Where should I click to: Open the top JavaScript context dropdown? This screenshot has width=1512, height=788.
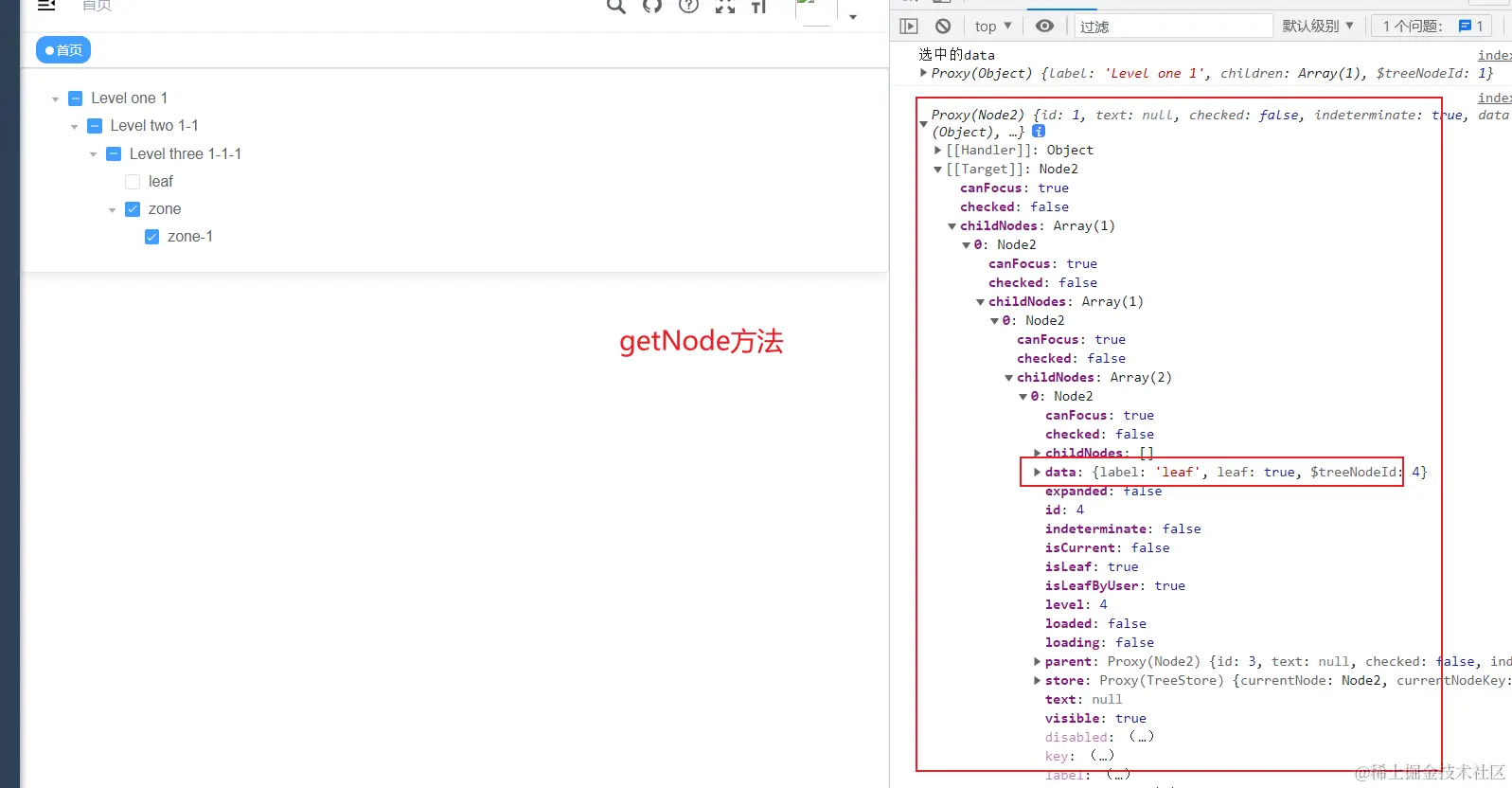(x=993, y=27)
